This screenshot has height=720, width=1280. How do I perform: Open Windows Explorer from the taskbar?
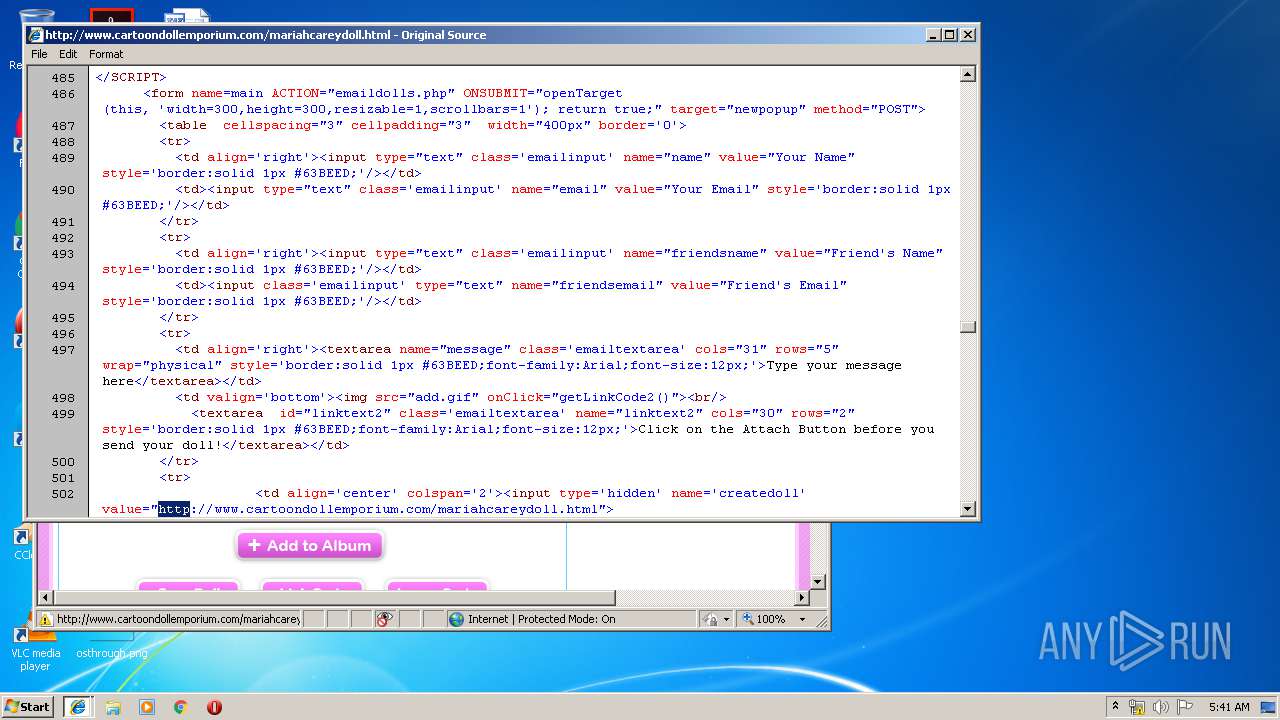pos(113,707)
